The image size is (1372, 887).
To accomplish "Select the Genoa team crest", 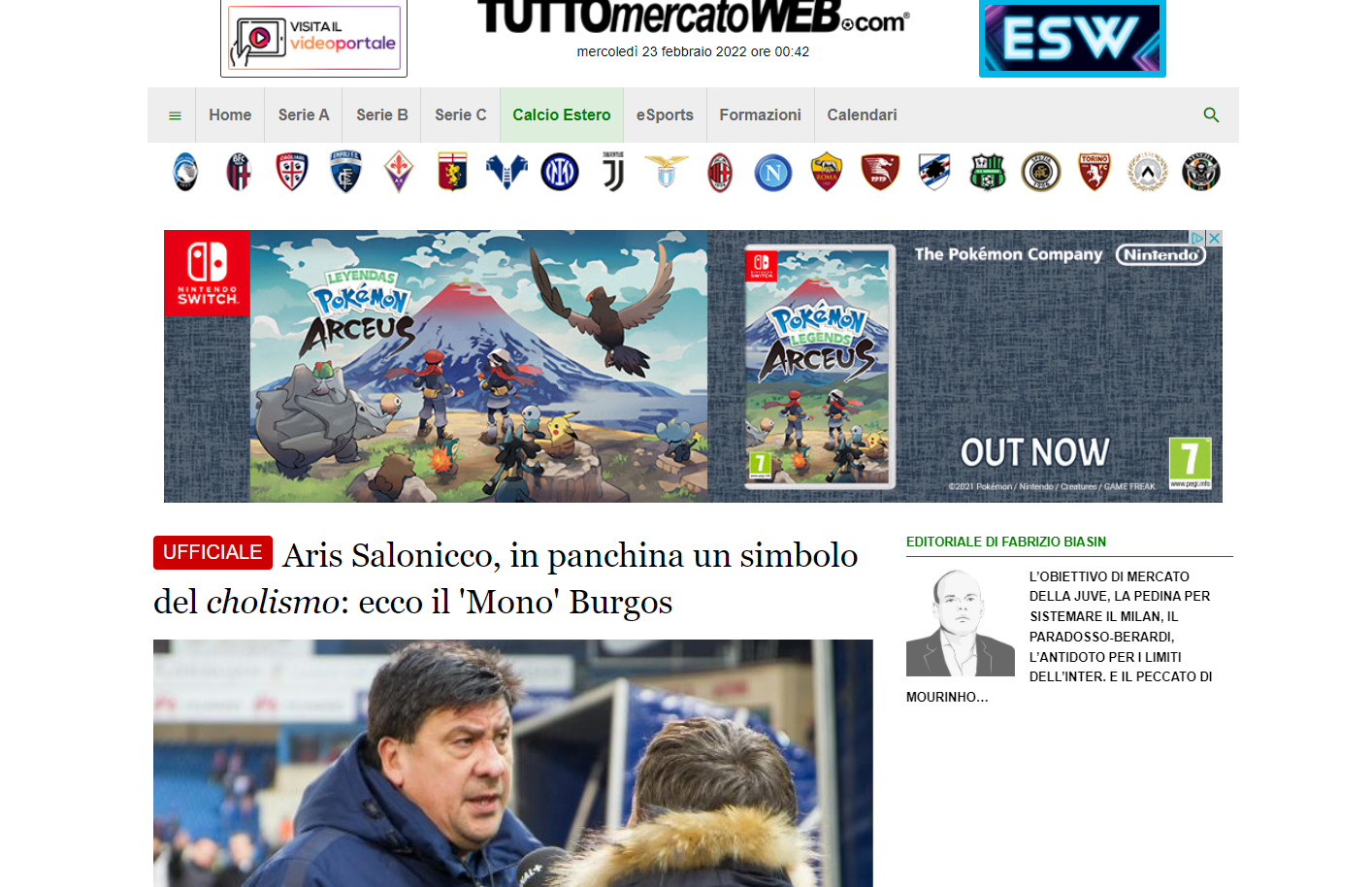I will click(x=452, y=172).
